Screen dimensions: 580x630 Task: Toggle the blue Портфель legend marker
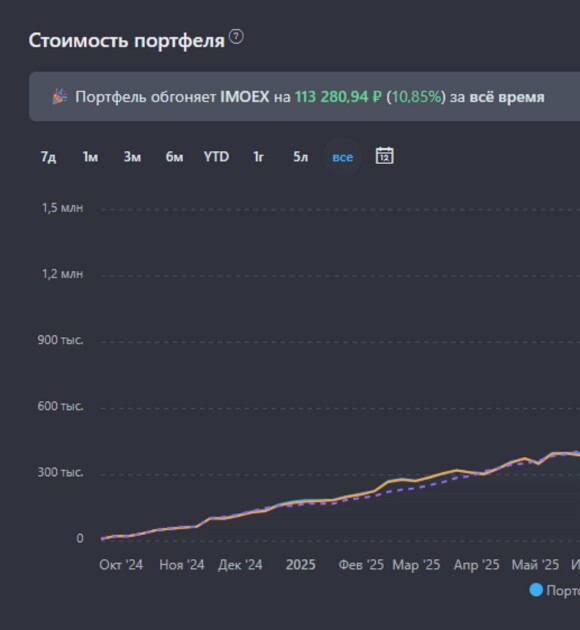(536, 590)
